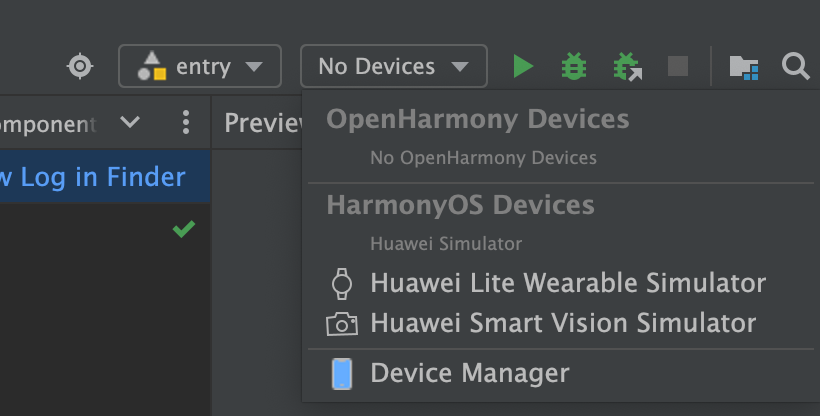Screen dimensions: 820x416
Task: Collapse the No Devices dropdown
Action: tap(394, 66)
